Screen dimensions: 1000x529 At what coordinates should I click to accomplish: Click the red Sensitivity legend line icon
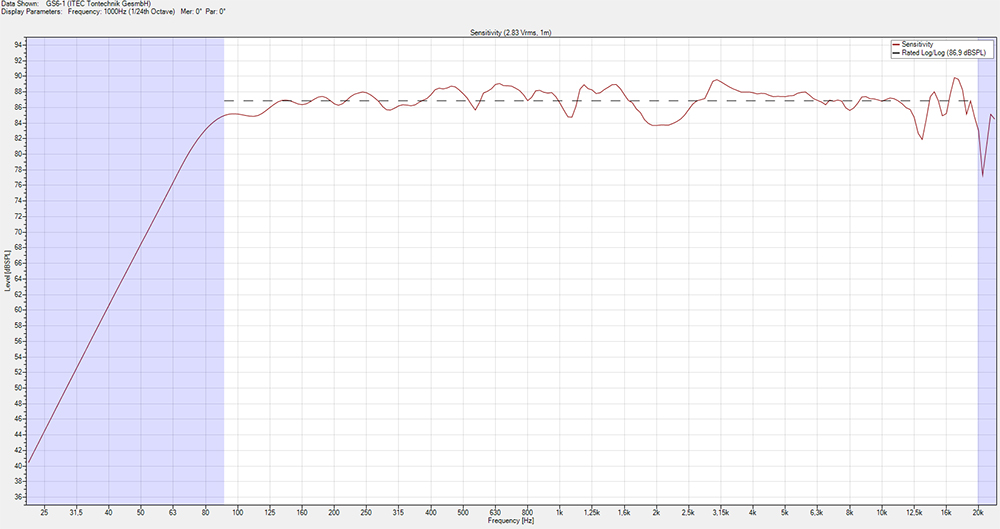pos(895,45)
